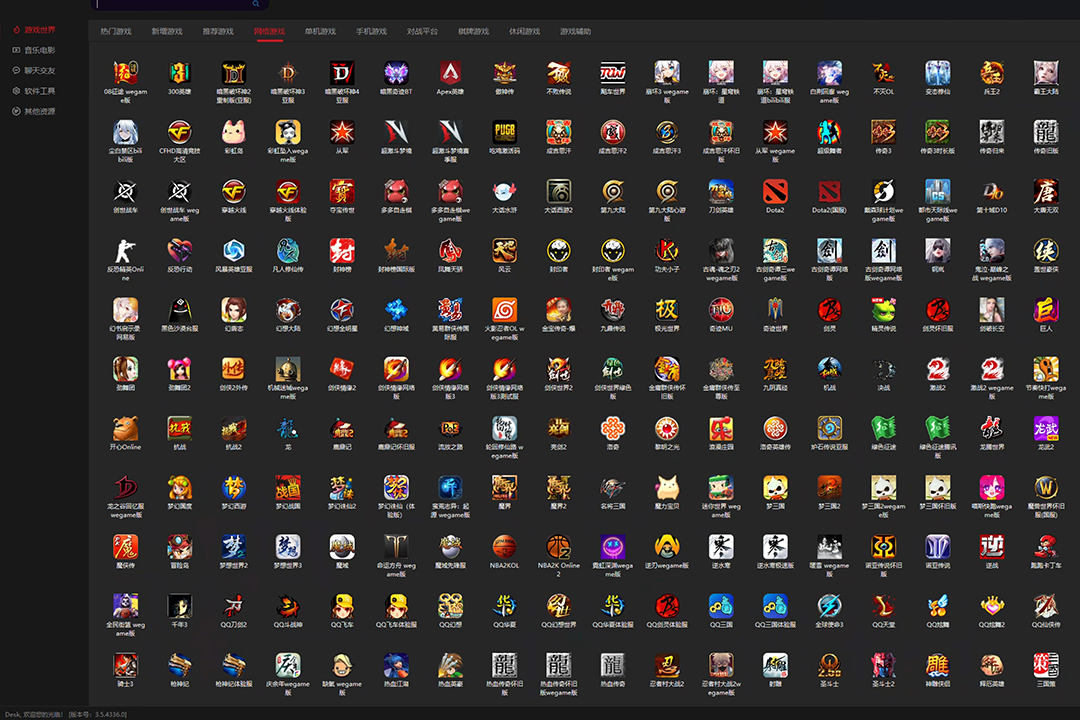The image size is (1080, 720).
Task: Launch the 彩虹岛 game icon
Action: 233,132
